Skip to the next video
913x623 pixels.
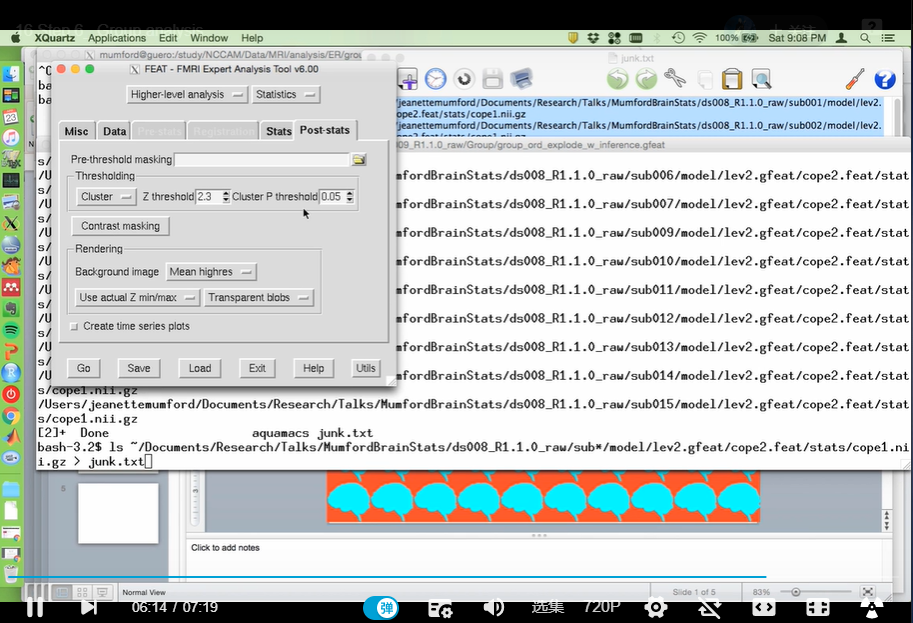pyautogui.click(x=89, y=608)
